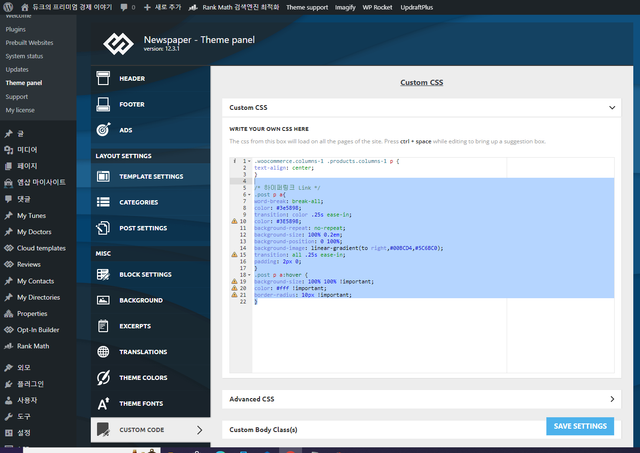Image resolution: width=640 pixels, height=453 pixels.
Task: Click the Background image icon
Action: coord(103,300)
